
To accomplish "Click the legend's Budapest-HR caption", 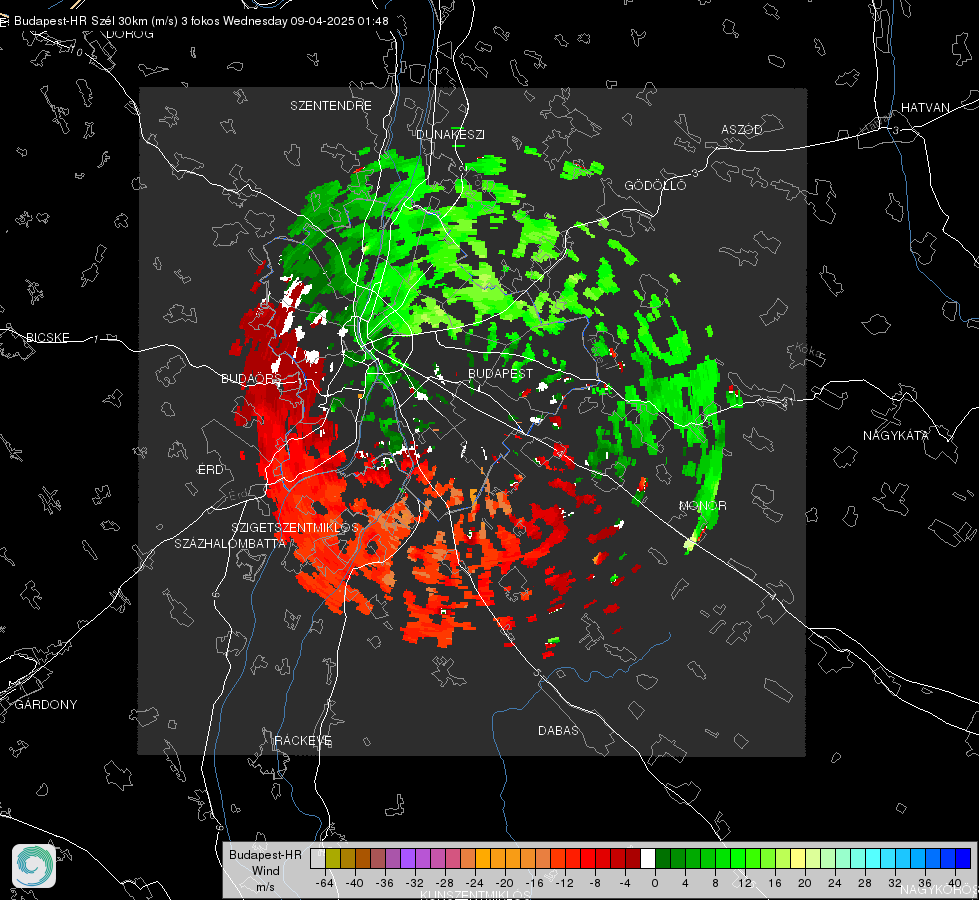I will [x=265, y=854].
